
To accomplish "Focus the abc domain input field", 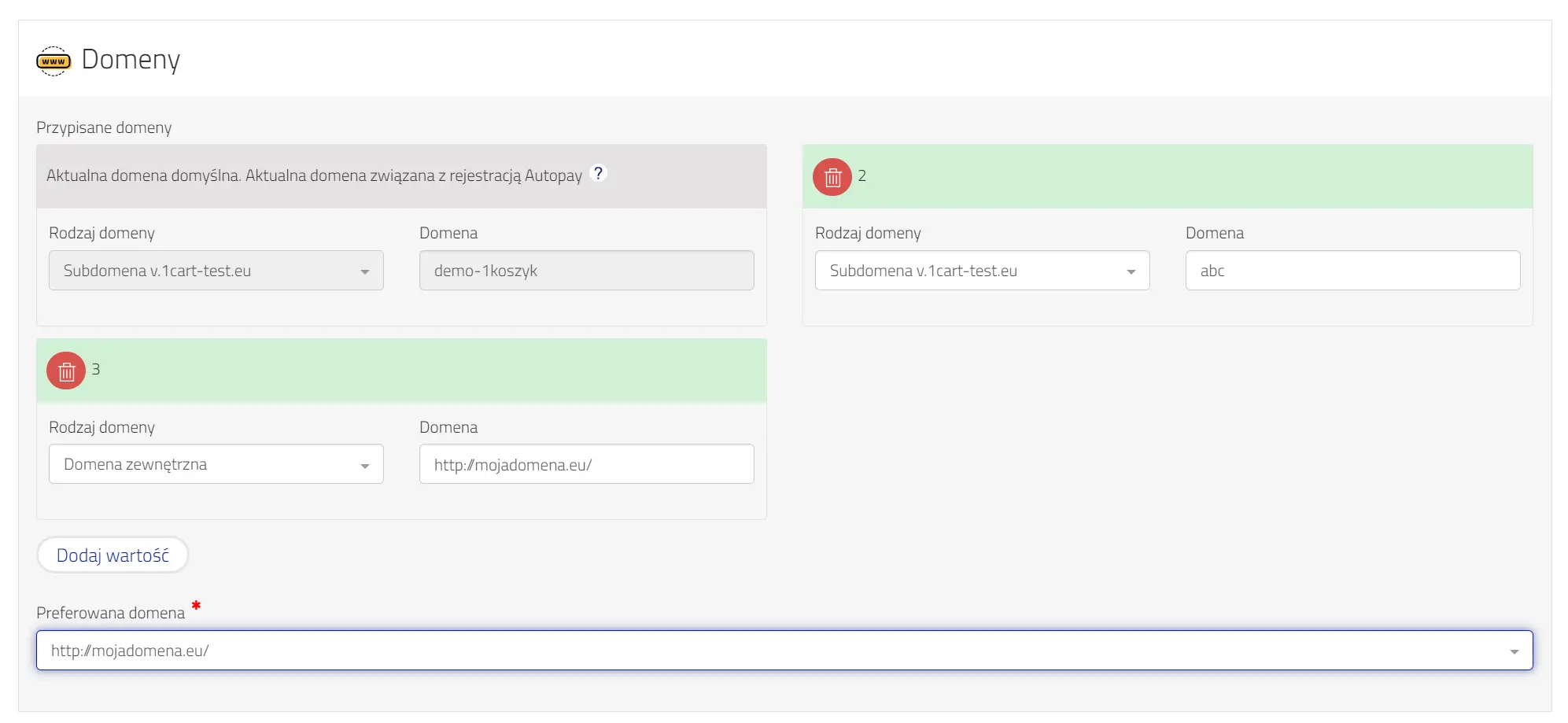I will click(x=1352, y=271).
